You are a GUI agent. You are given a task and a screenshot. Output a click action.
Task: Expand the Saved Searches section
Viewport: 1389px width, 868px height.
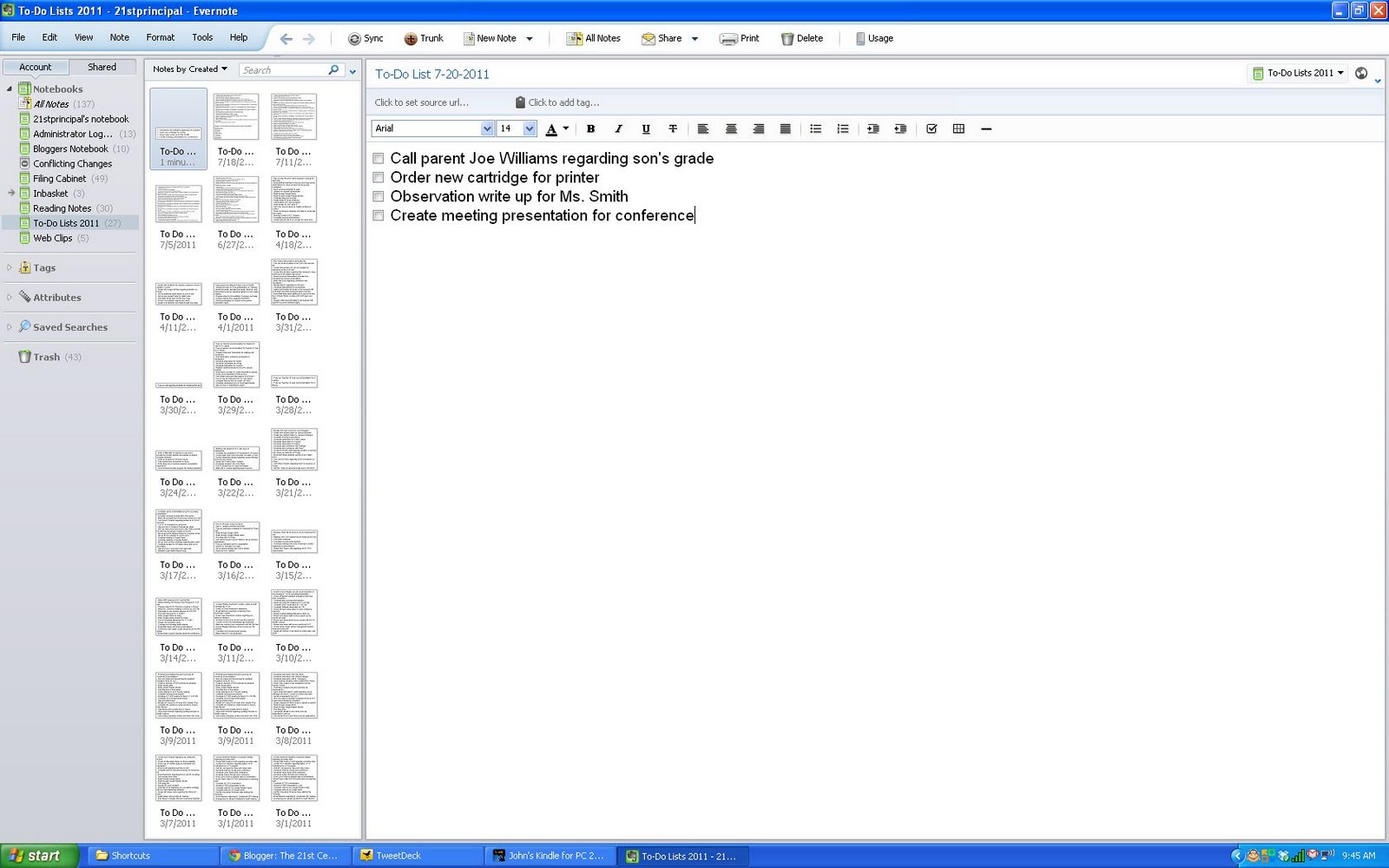(10, 327)
